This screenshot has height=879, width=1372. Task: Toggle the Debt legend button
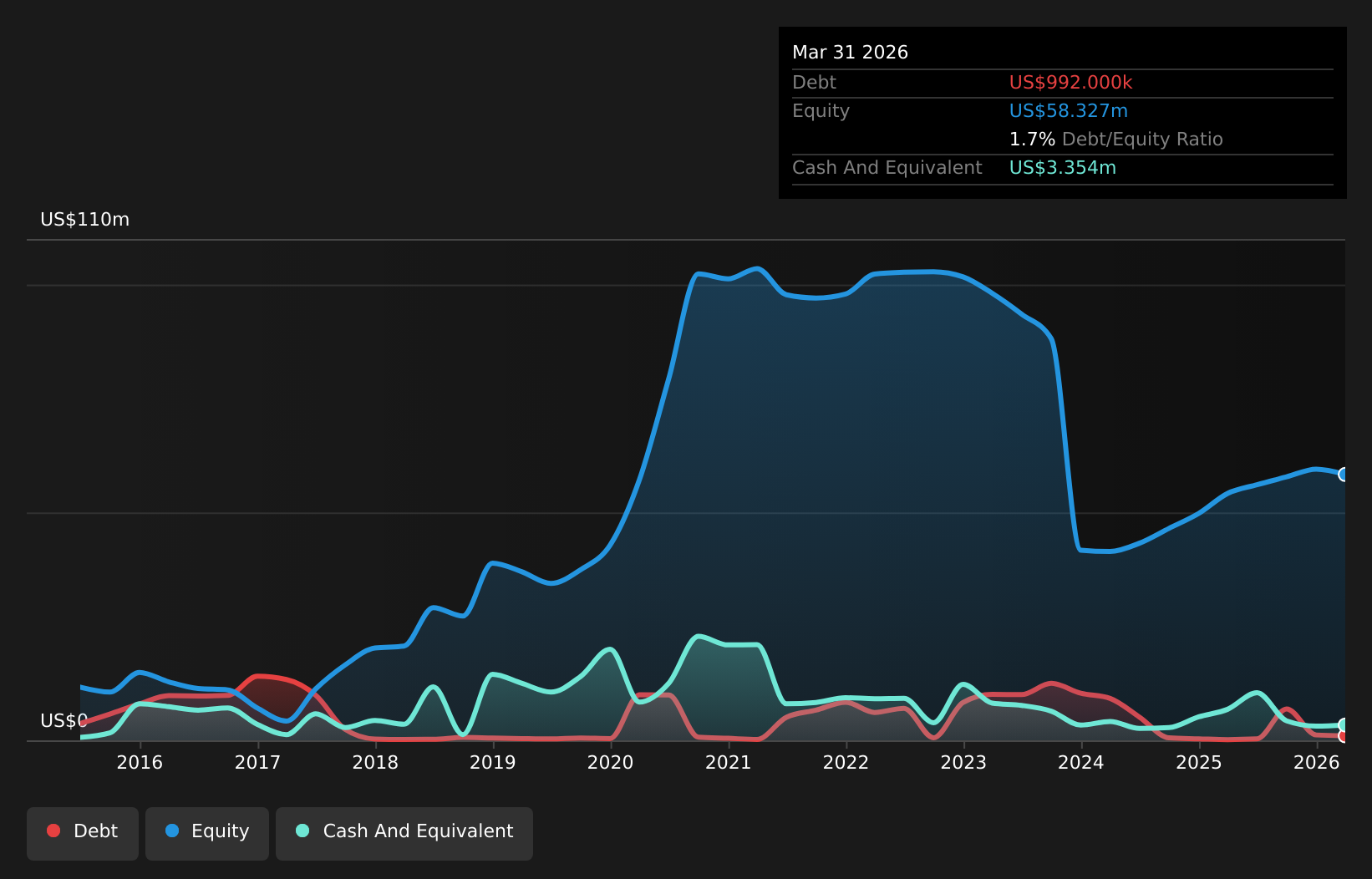tap(83, 833)
